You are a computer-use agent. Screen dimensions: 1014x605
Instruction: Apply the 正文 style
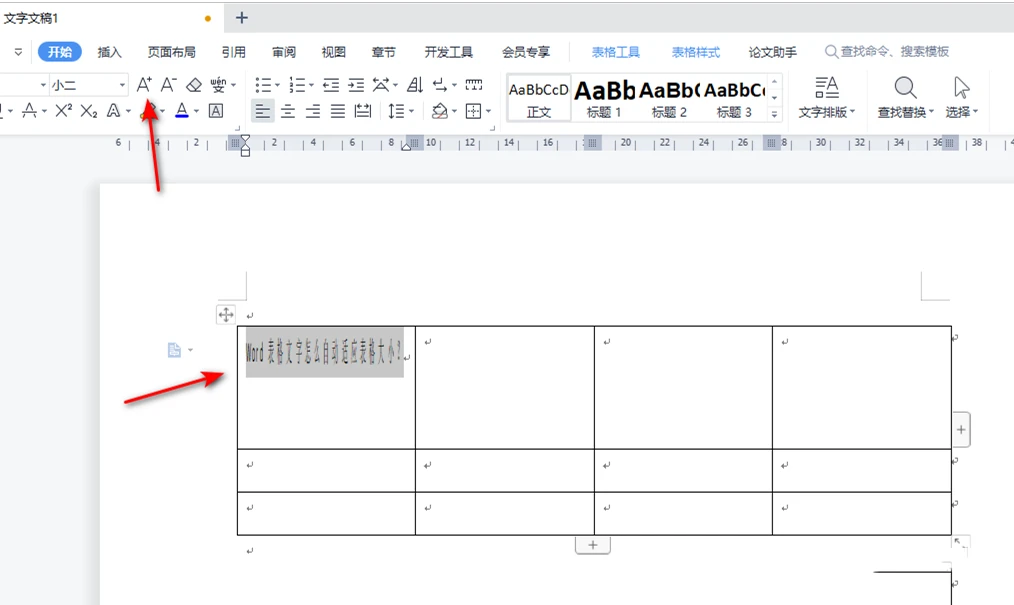coord(539,98)
